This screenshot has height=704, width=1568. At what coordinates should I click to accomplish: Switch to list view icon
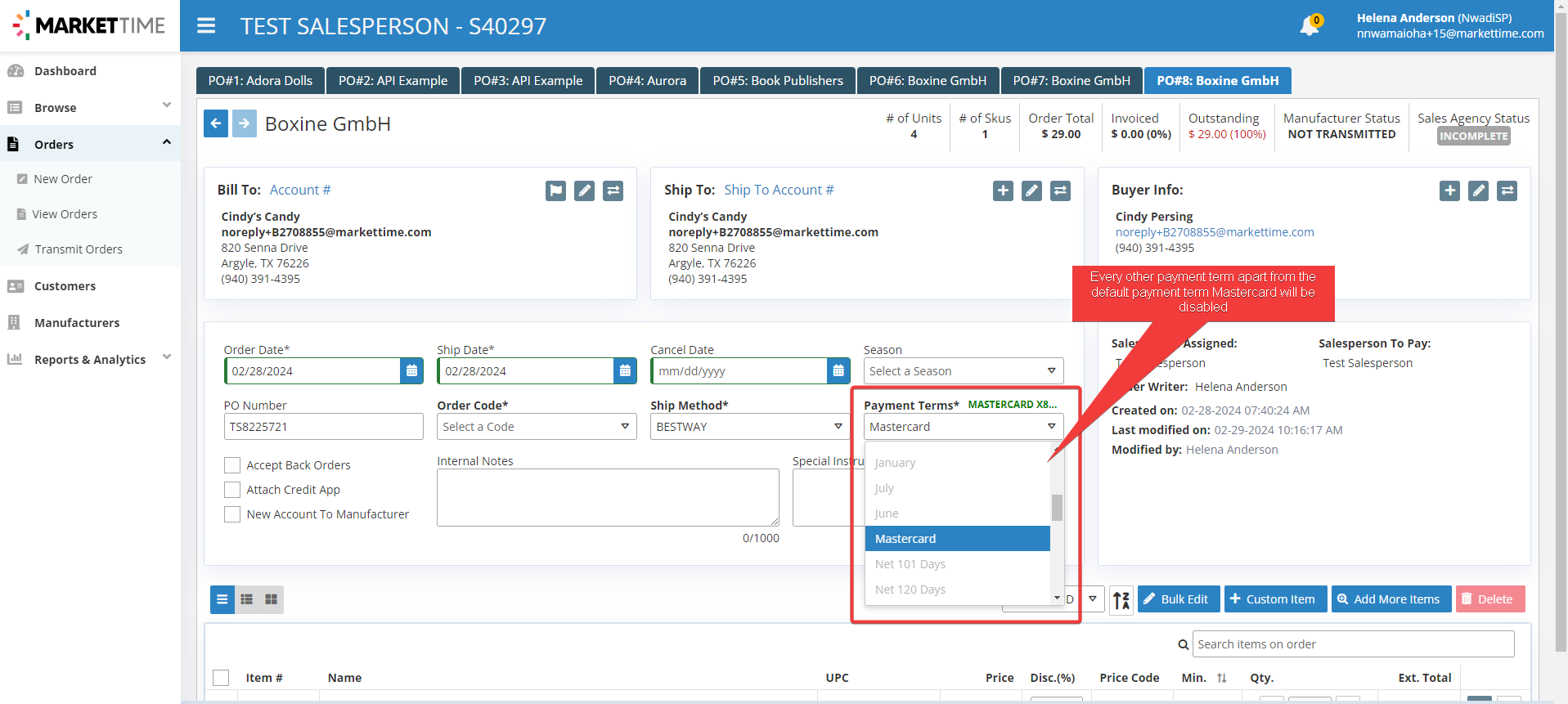click(x=222, y=599)
